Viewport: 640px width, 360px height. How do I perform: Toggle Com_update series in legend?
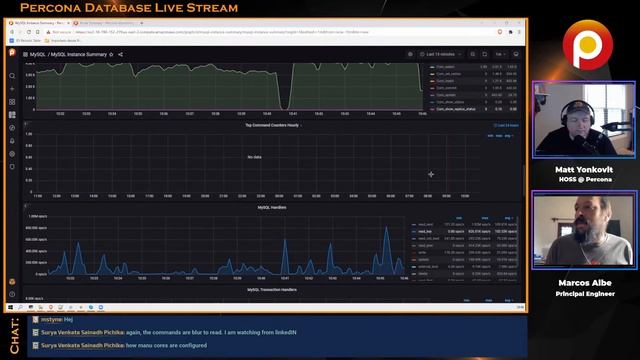446,95
